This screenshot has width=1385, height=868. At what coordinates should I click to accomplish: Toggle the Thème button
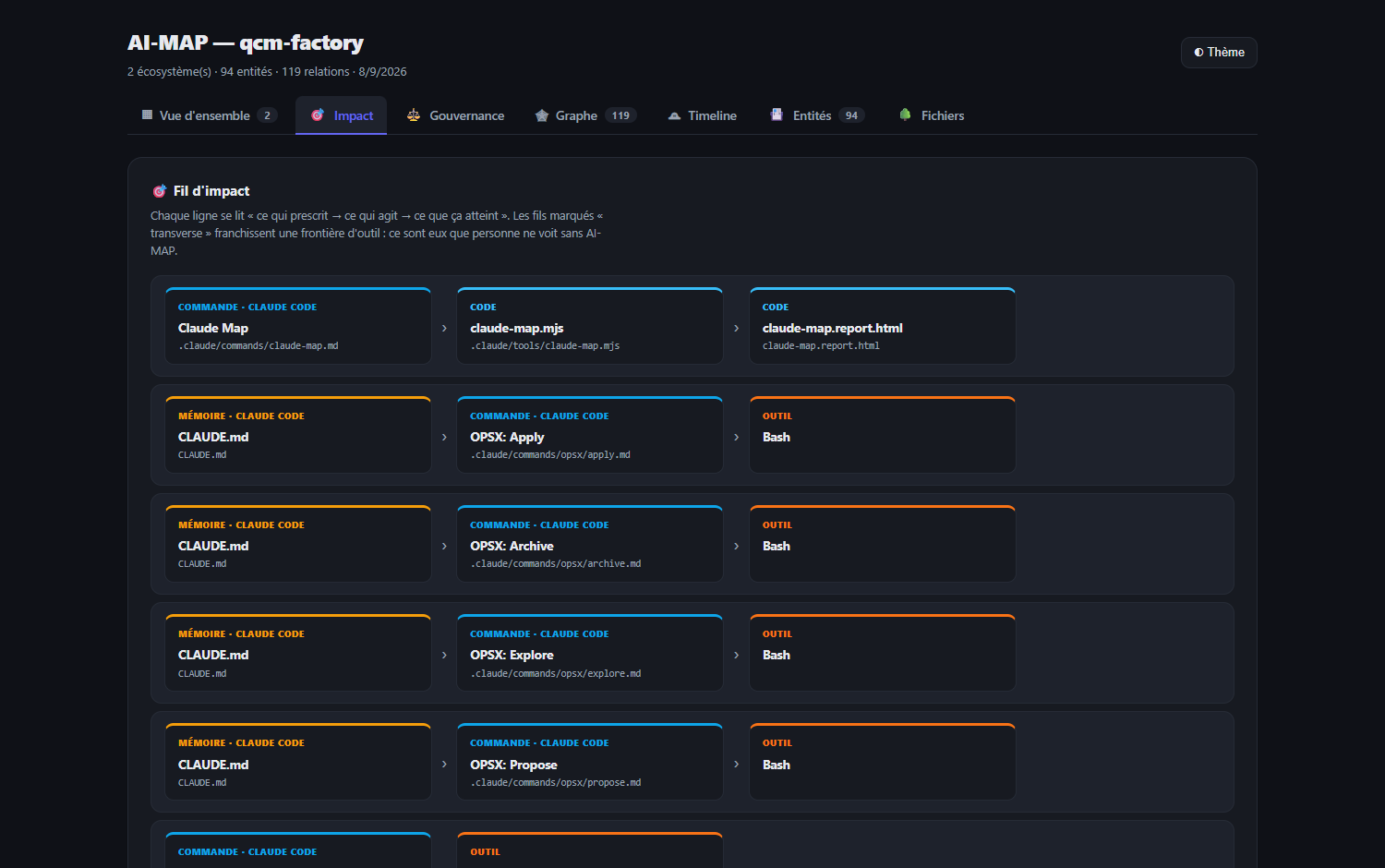pos(1219,53)
